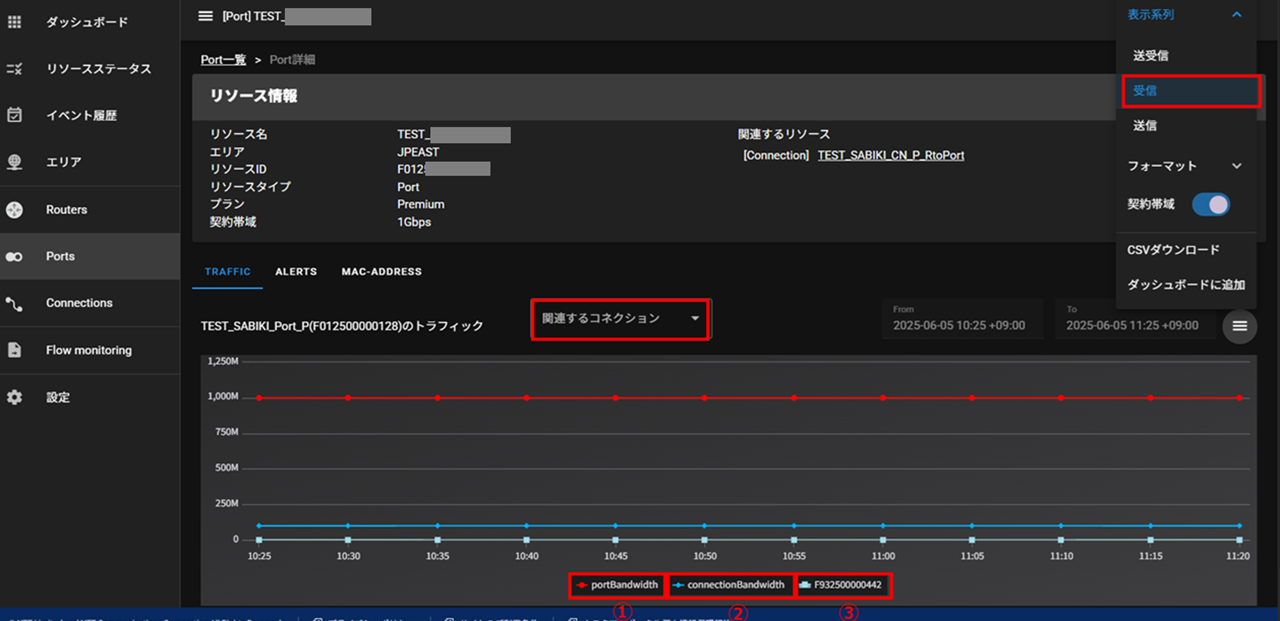Toggle the hamburger menu beside [Port] TEST title
Image resolution: width=1280 pixels, height=621 pixels.
(x=206, y=16)
